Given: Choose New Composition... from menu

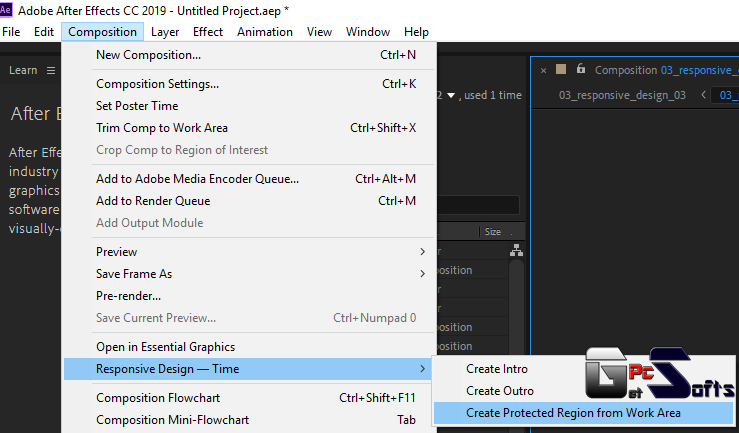Looking at the screenshot, I should click(x=249, y=55).
